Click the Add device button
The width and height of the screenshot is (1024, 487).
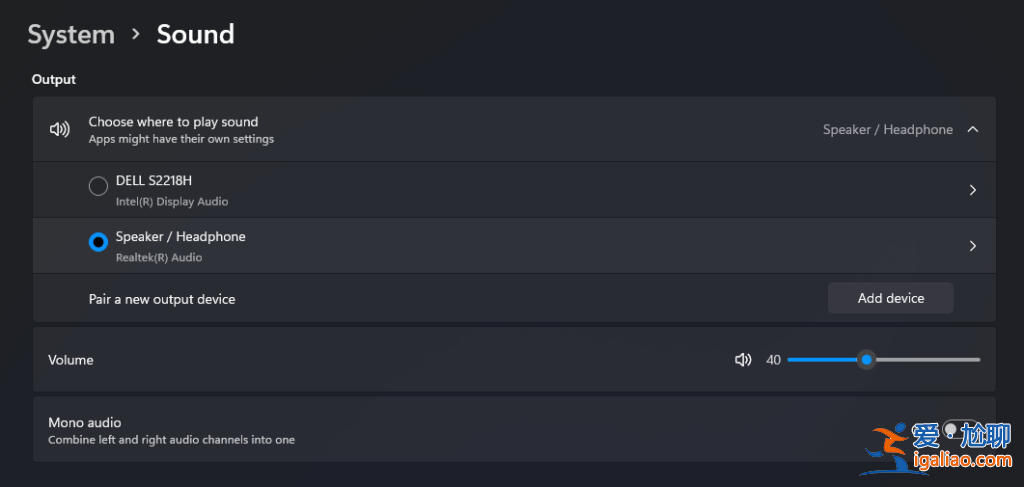tap(890, 298)
